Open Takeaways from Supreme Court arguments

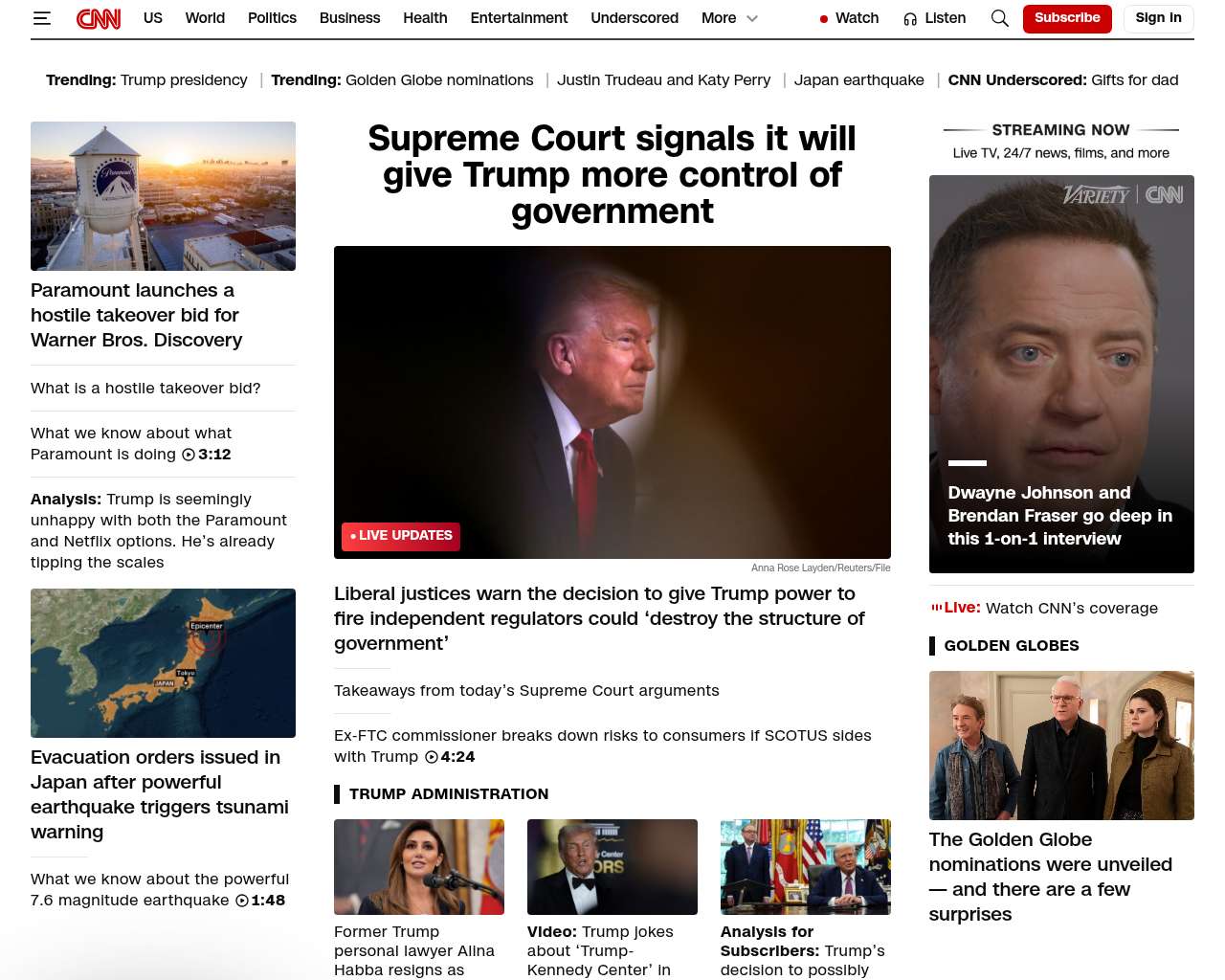click(526, 691)
